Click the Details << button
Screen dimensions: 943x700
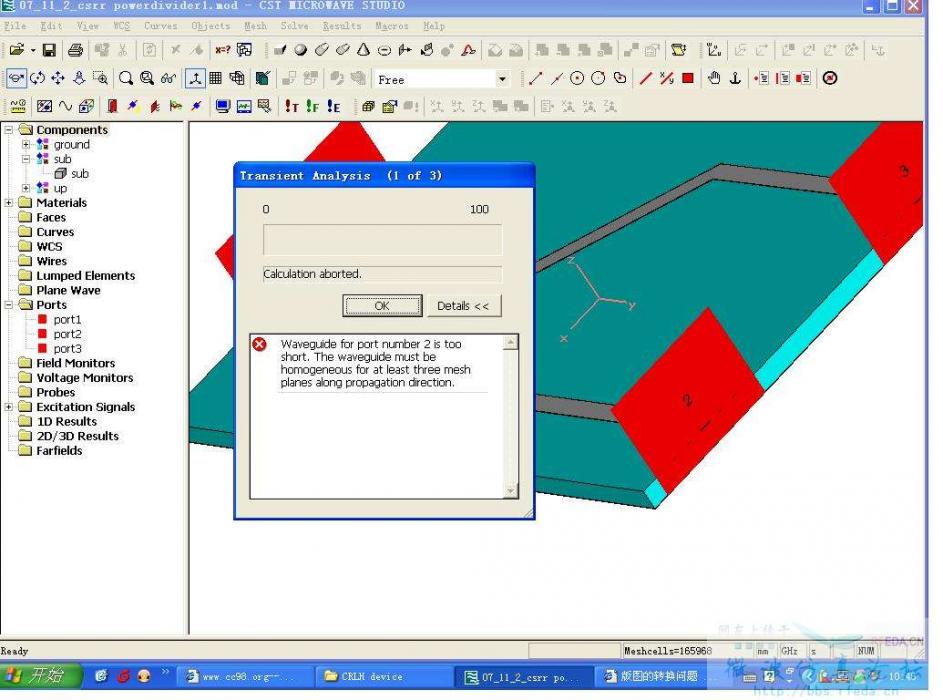pos(463,305)
